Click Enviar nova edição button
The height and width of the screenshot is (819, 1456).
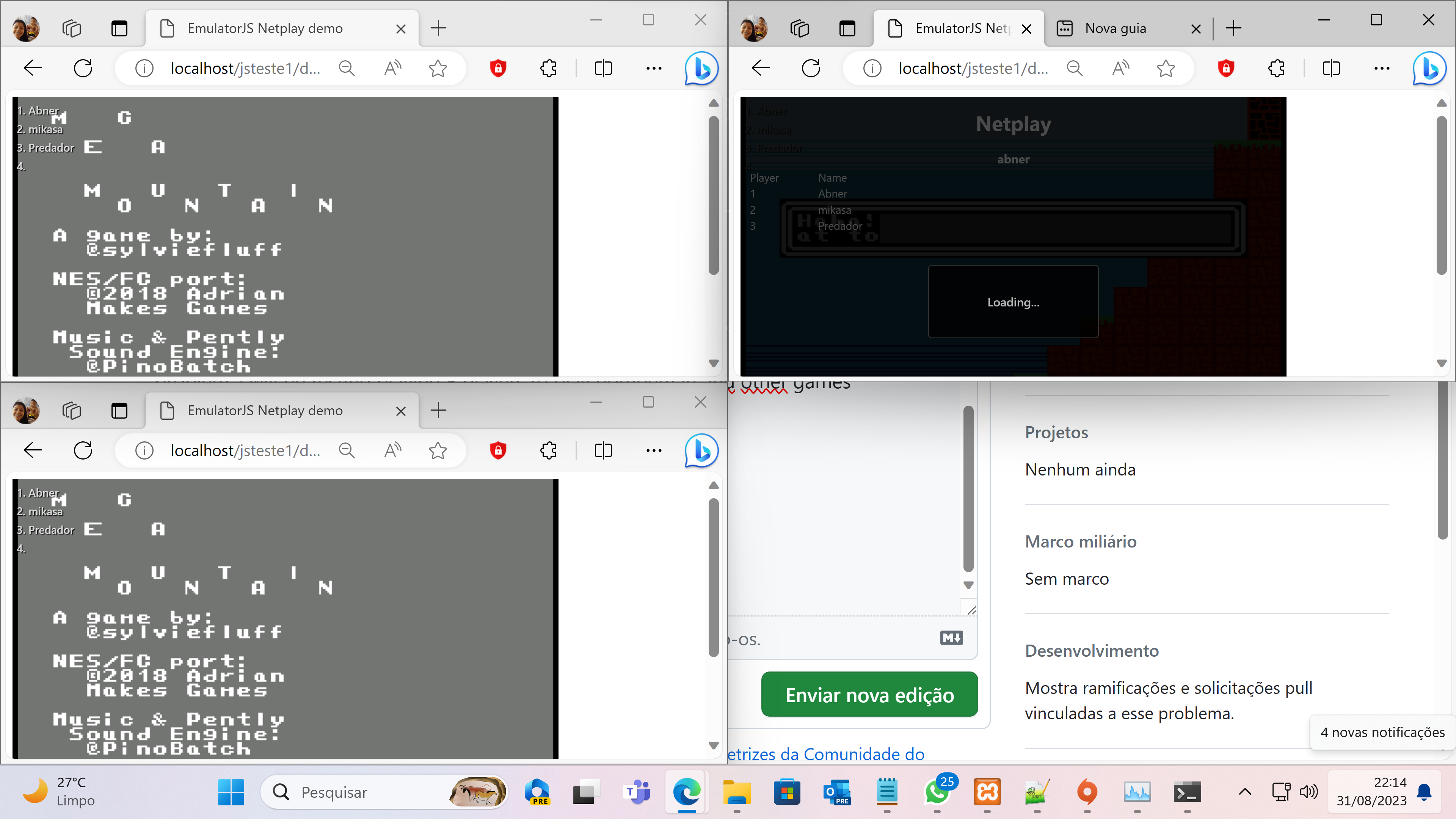pyautogui.click(x=869, y=695)
